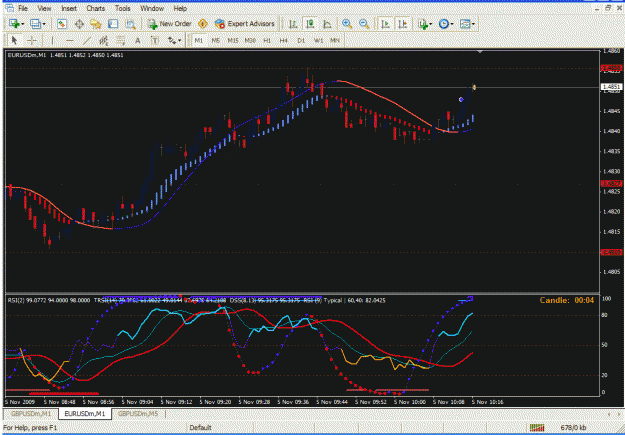Select the H4 timeframe button
The image size is (625, 435).
point(283,40)
